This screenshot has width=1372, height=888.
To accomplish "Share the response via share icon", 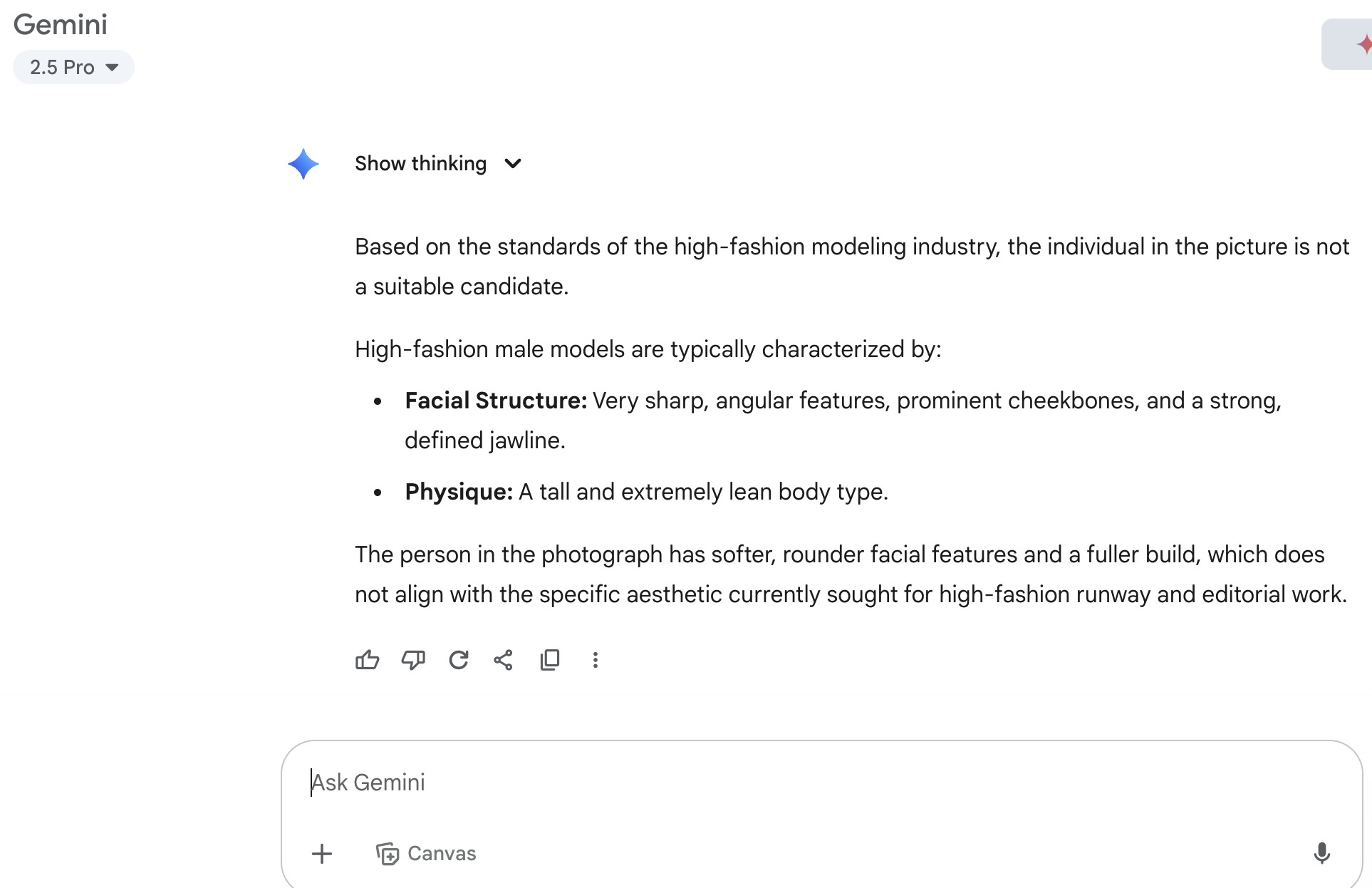I will point(504,660).
